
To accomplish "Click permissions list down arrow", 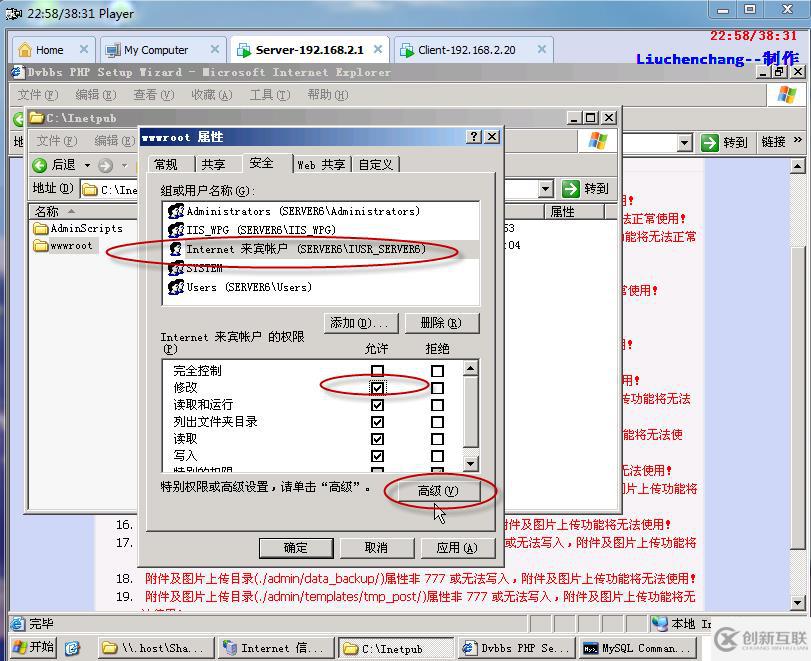I will [470, 463].
